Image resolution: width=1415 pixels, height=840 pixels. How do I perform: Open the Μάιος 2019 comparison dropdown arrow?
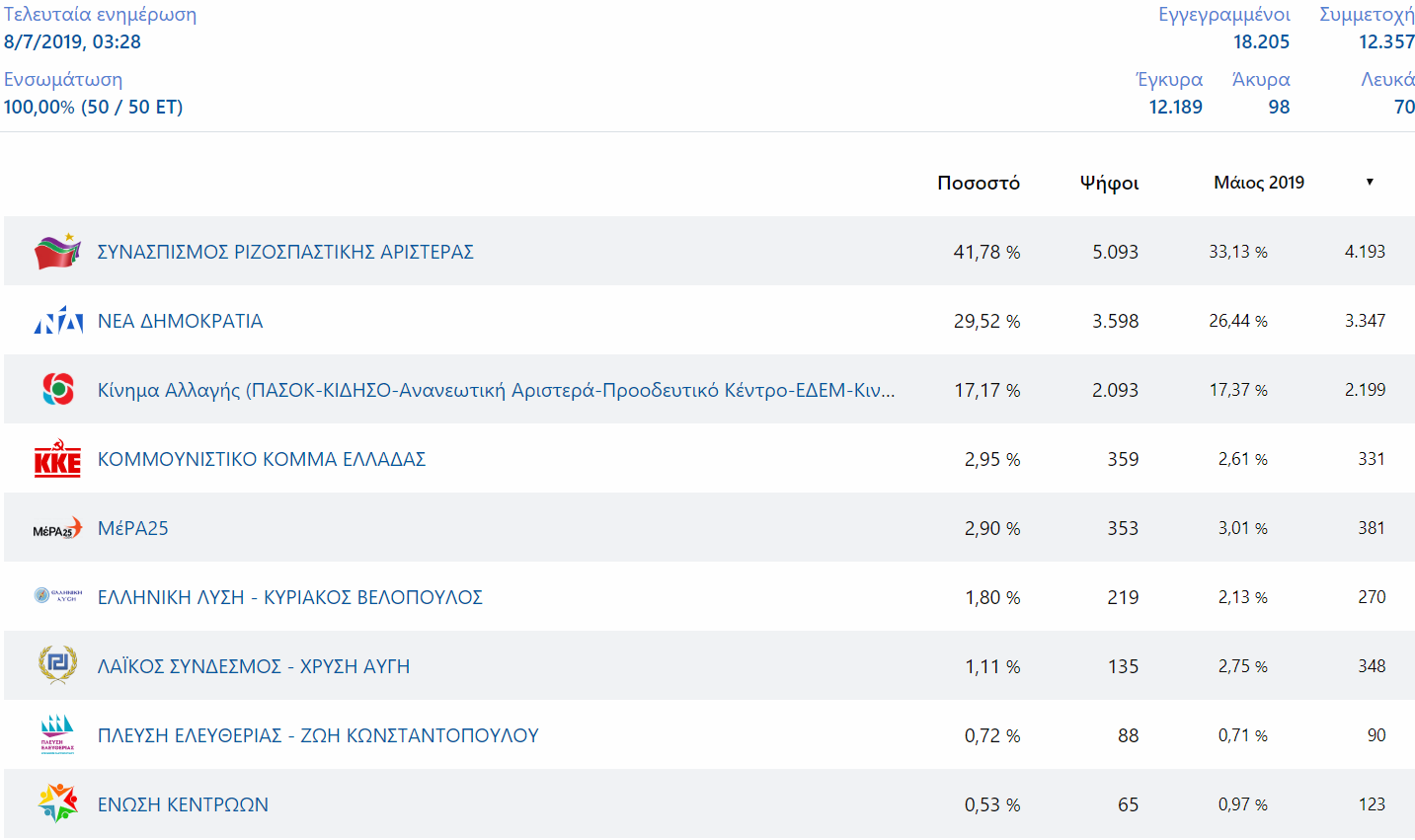coord(1370,183)
